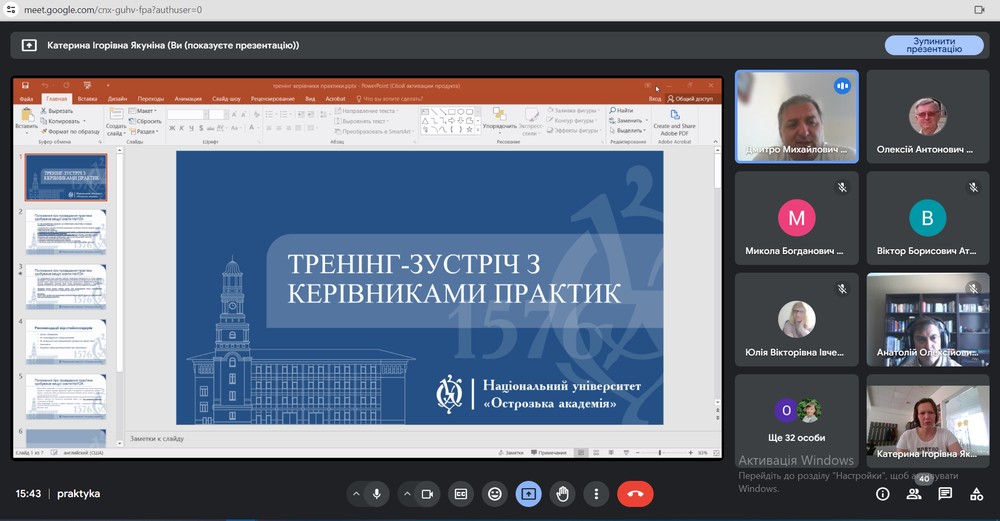Open Acrobat ribbon tab
Screen dimensions: 1000x521
click(335, 99)
